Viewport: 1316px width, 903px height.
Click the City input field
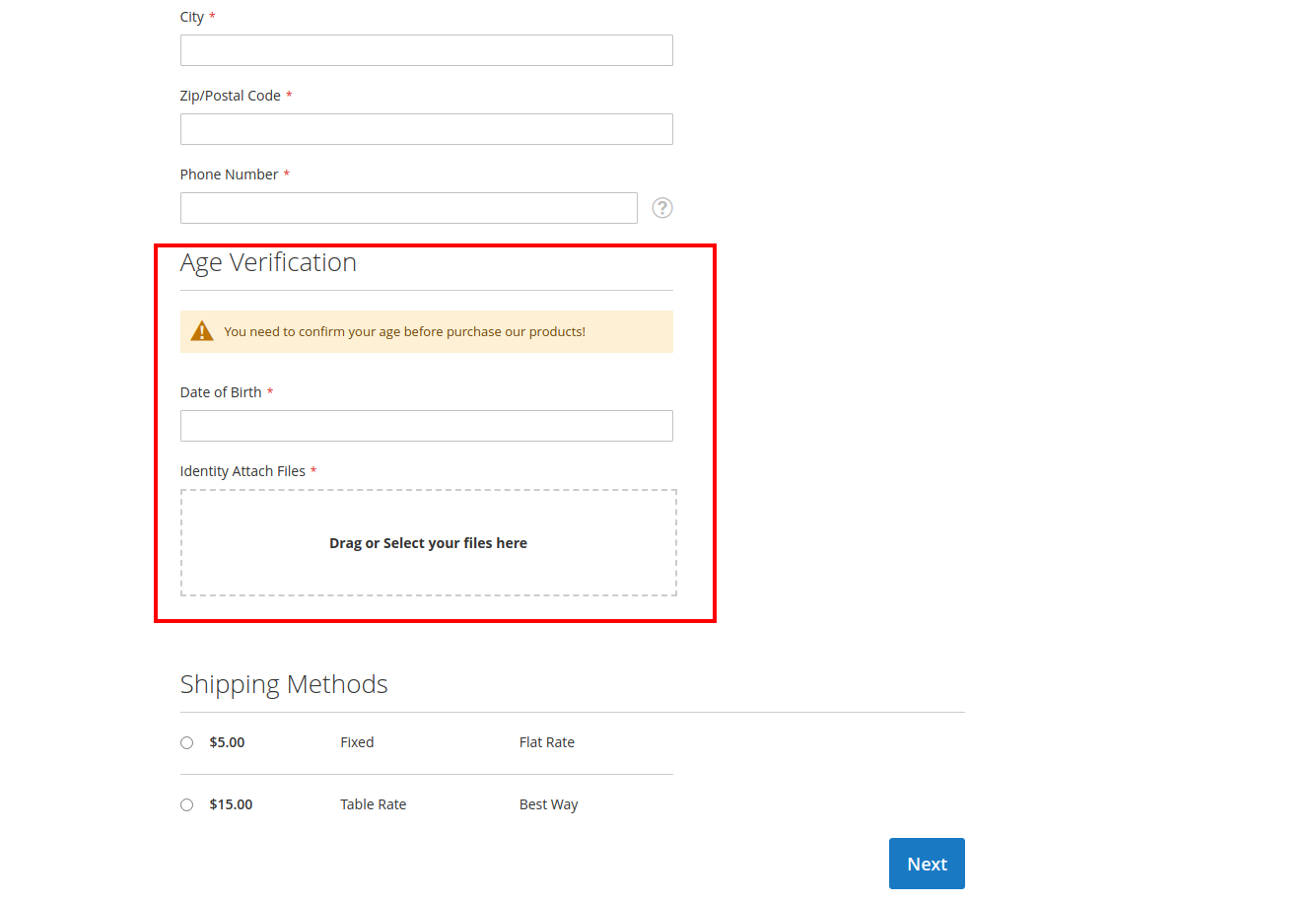[426, 50]
